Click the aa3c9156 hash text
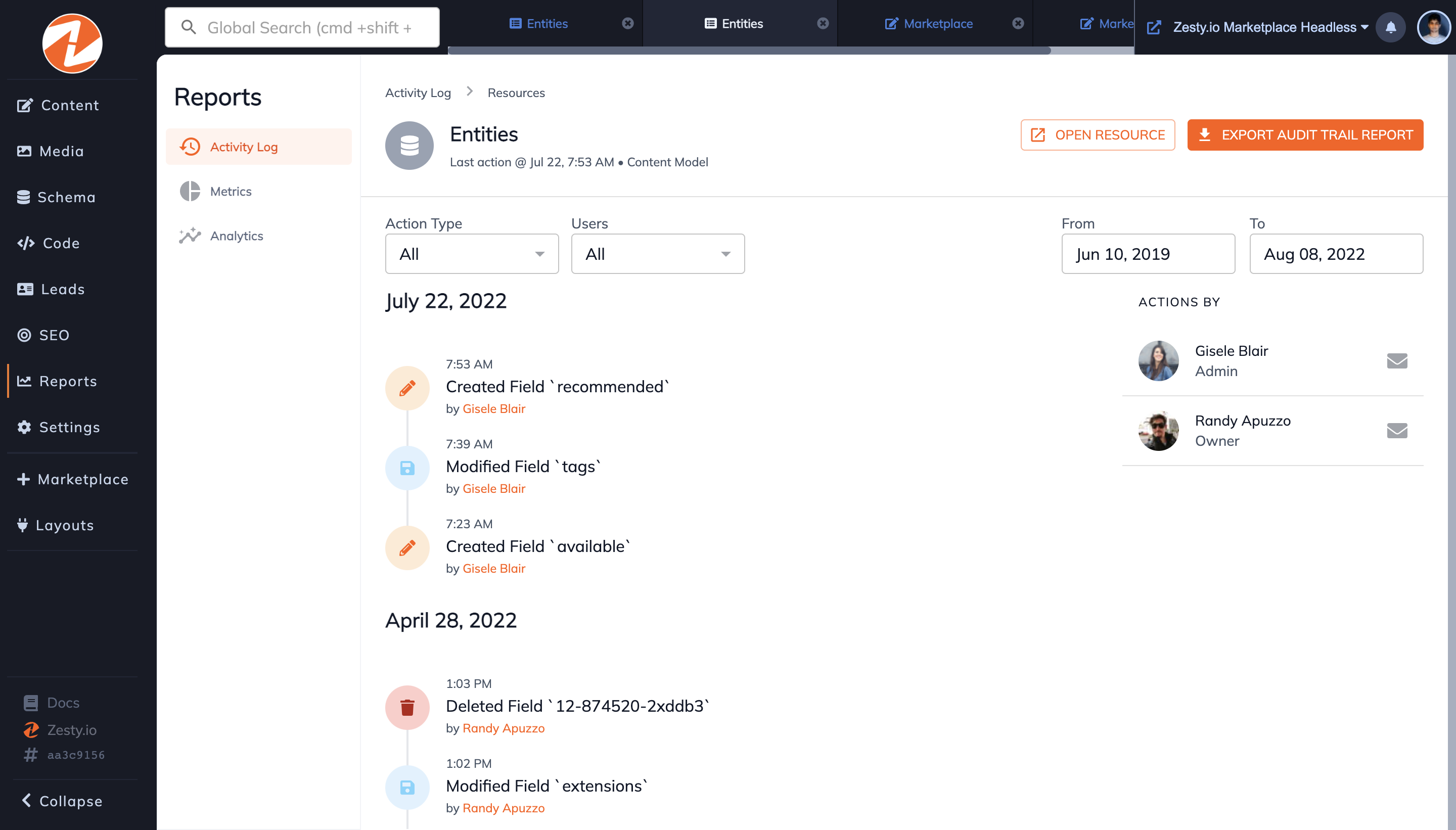The height and width of the screenshot is (830, 1456). click(76, 755)
